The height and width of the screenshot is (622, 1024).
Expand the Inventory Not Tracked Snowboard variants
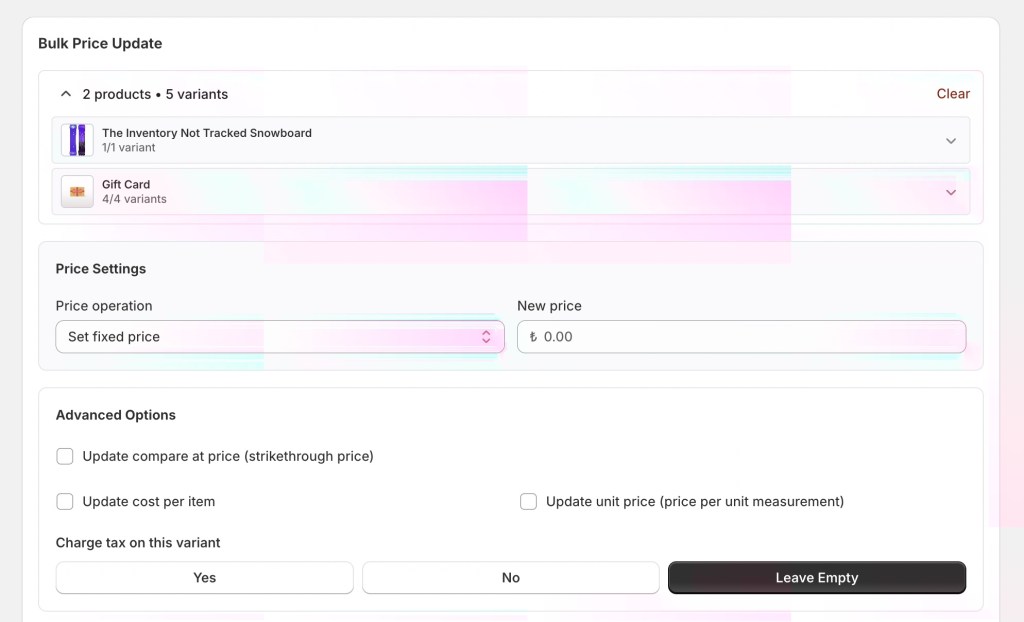[x=950, y=141]
